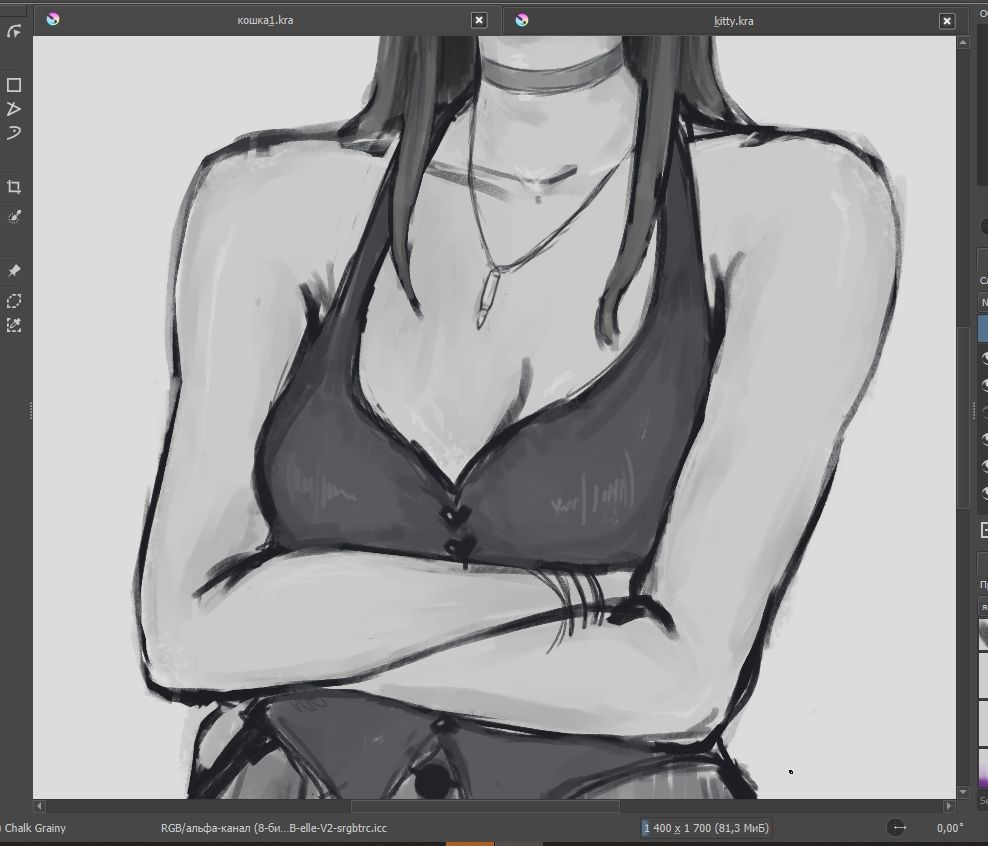Click the Krita icon on кошка1.kra tab

click(x=53, y=20)
